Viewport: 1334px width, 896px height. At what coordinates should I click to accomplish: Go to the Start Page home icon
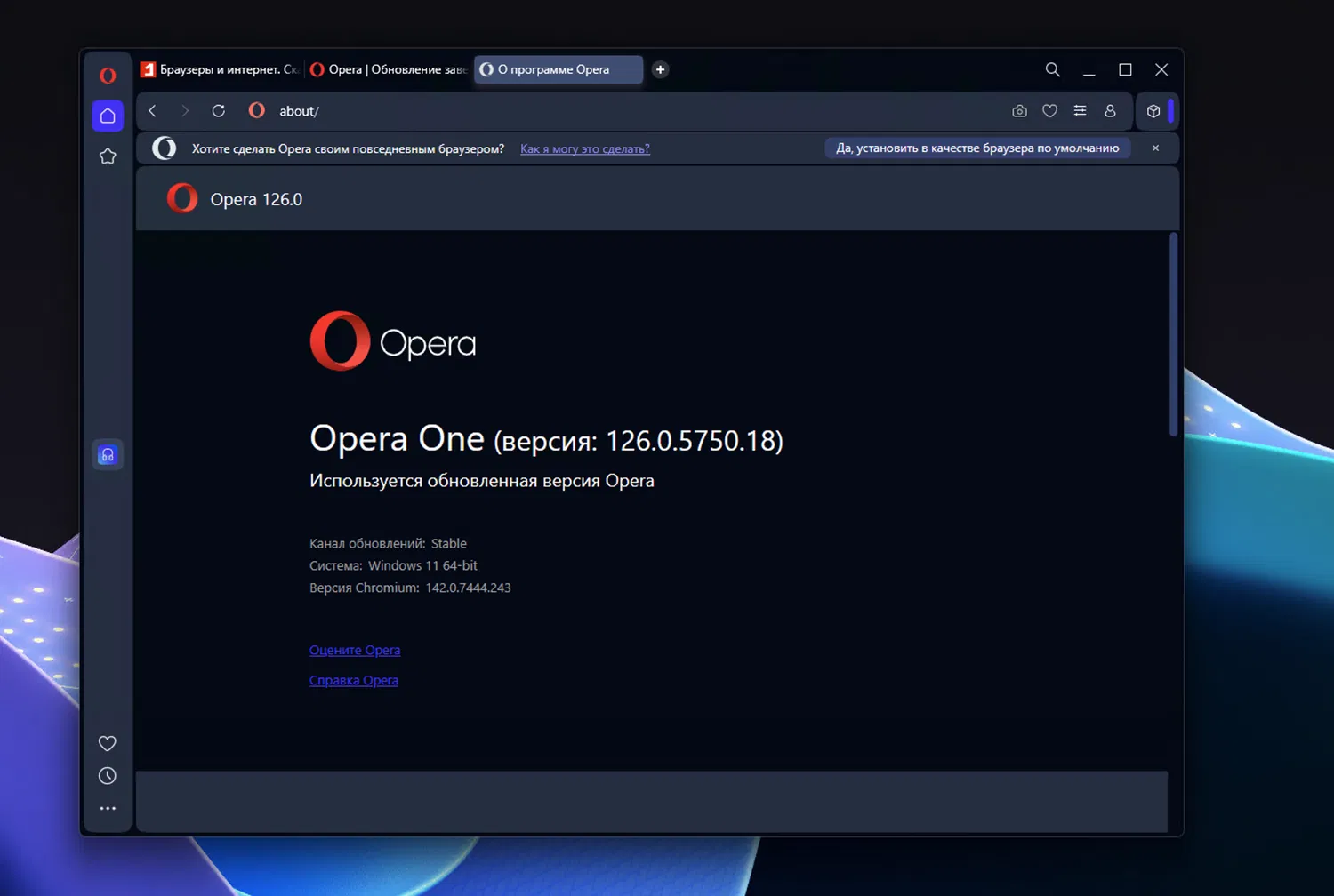(108, 116)
